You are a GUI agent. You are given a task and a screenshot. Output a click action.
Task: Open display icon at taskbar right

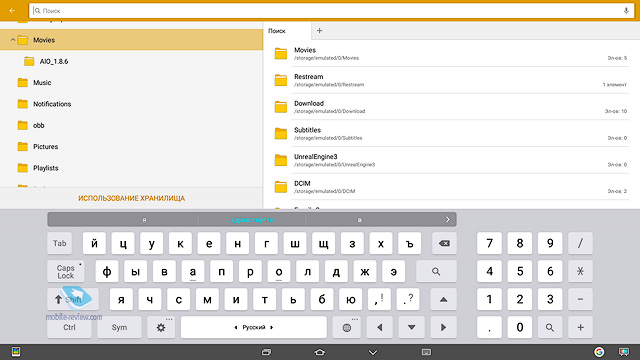point(624,352)
